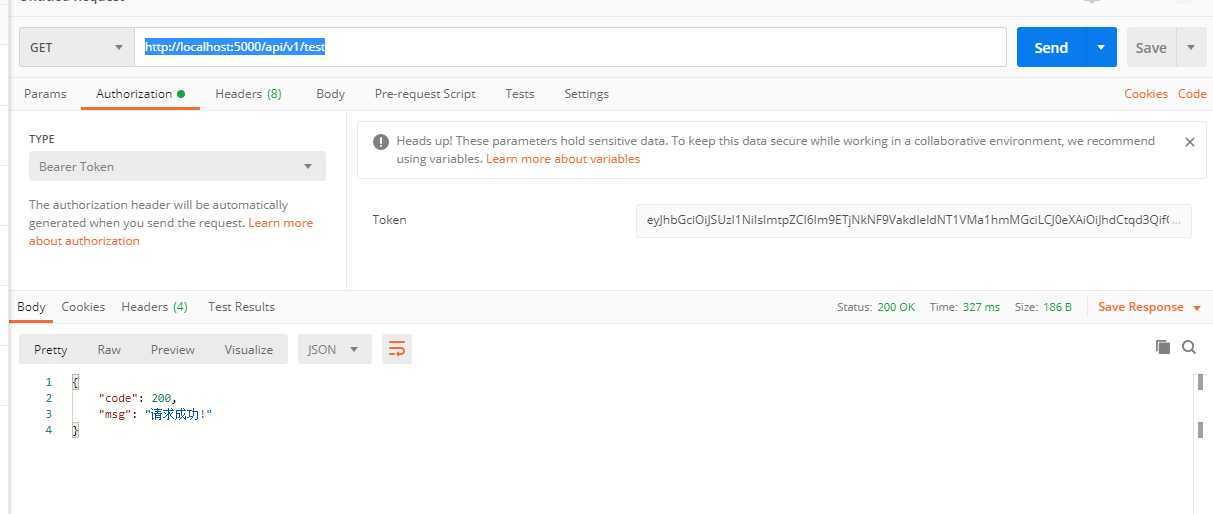The image size is (1213, 514).
Task: Open the Test Results tab
Action: point(241,307)
